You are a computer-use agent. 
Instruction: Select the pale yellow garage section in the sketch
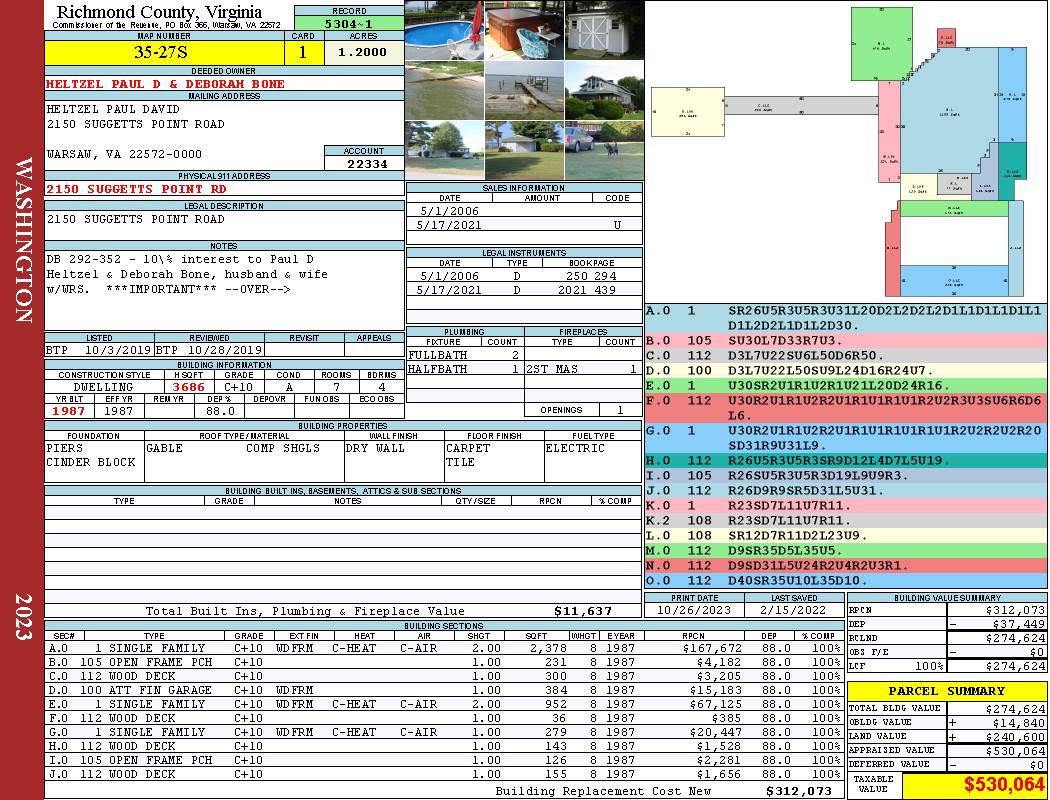(x=688, y=112)
